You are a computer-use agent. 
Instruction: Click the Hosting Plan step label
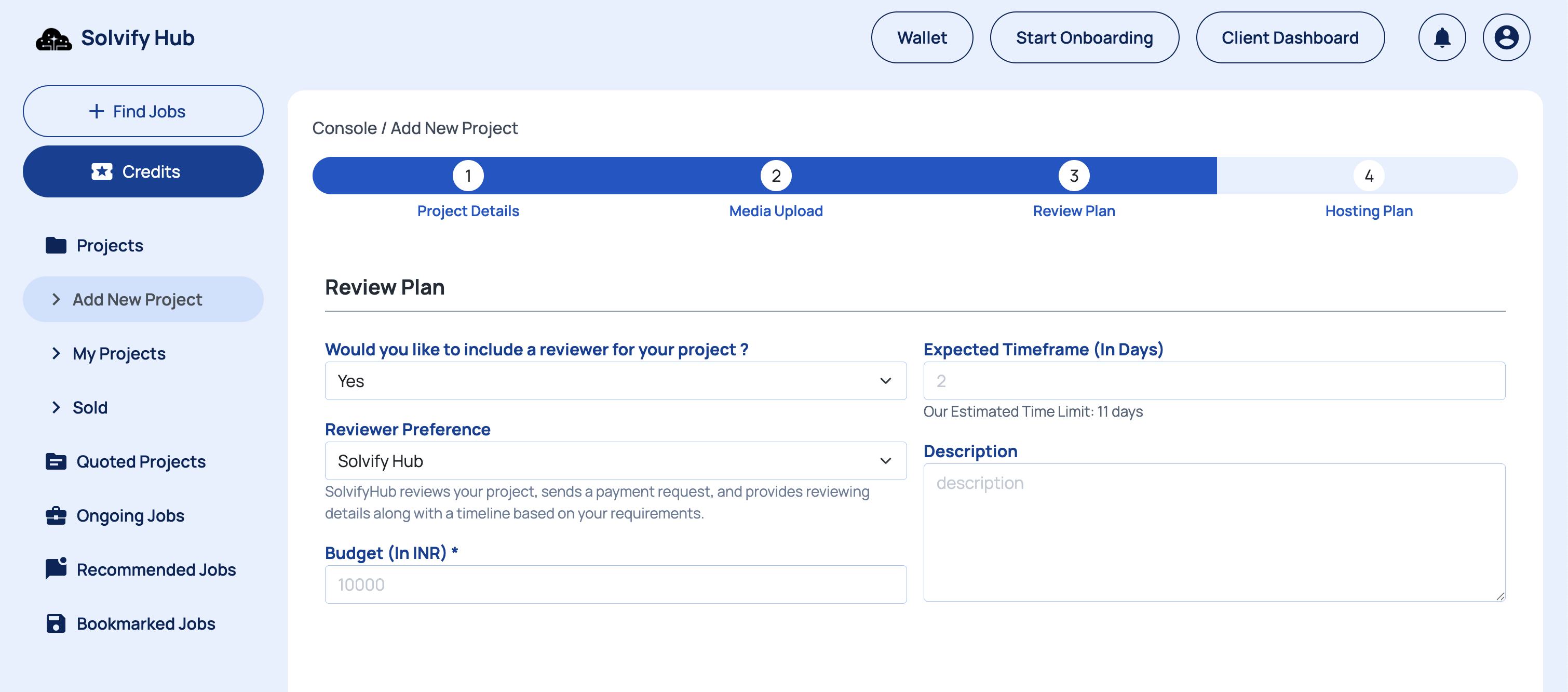pos(1369,211)
